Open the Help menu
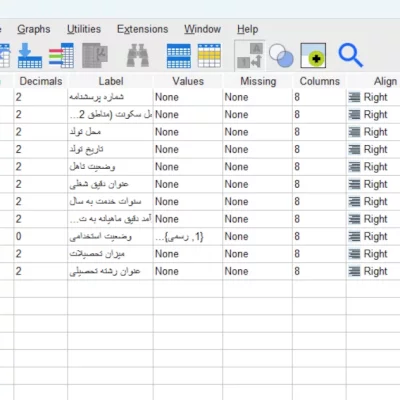This screenshot has width=400, height=400. pyautogui.click(x=247, y=29)
